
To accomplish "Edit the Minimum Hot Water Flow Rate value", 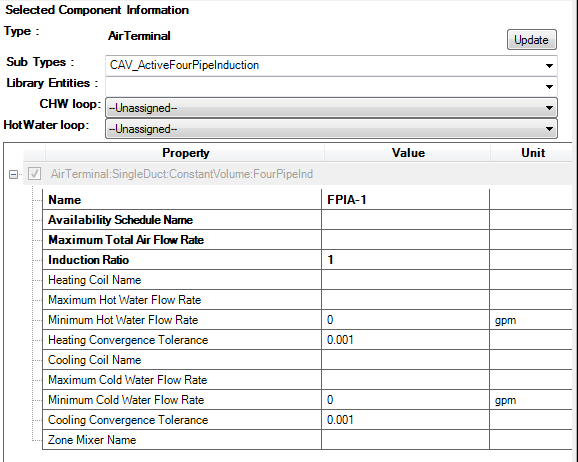I will point(405,320).
